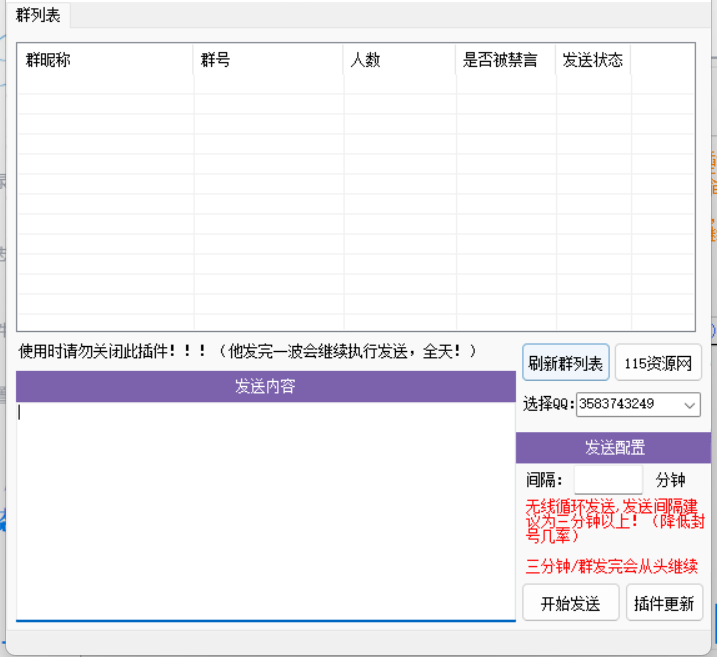
Task: Click the 是否被禁言 column header
Action: tap(505, 60)
